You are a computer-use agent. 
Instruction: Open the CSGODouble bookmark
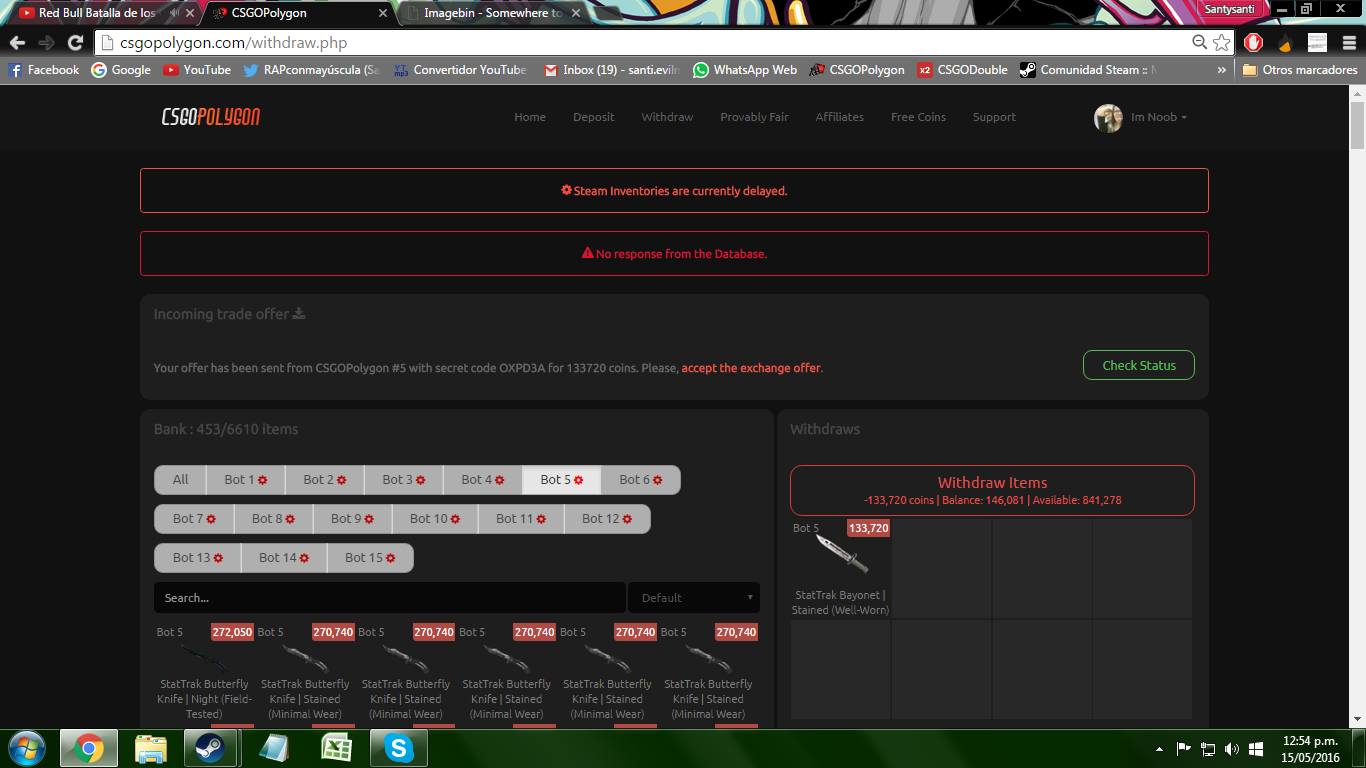pos(963,70)
